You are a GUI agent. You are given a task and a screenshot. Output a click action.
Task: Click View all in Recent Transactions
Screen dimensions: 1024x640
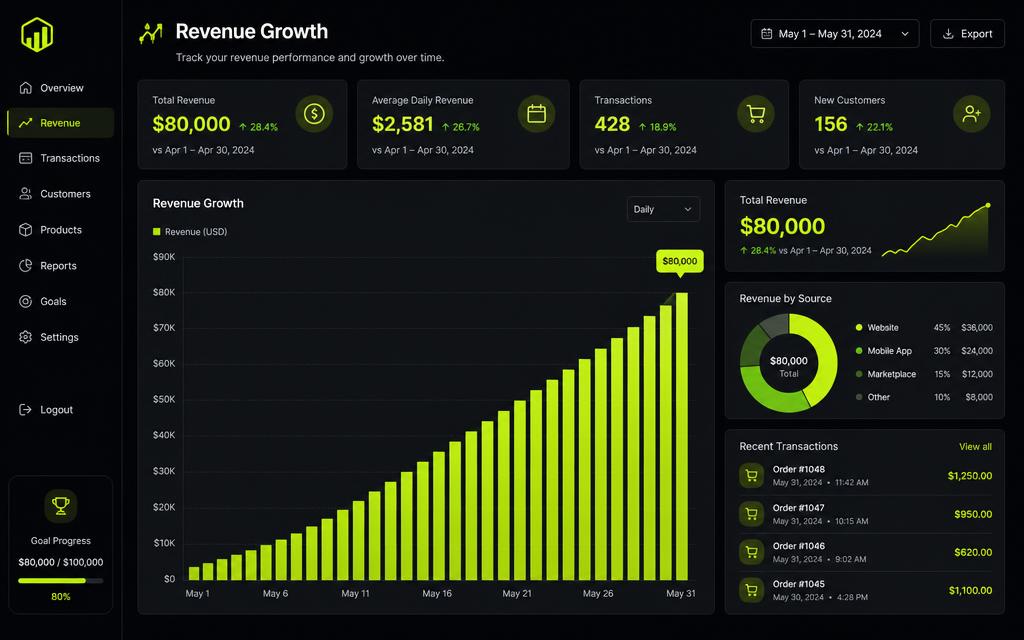975,447
